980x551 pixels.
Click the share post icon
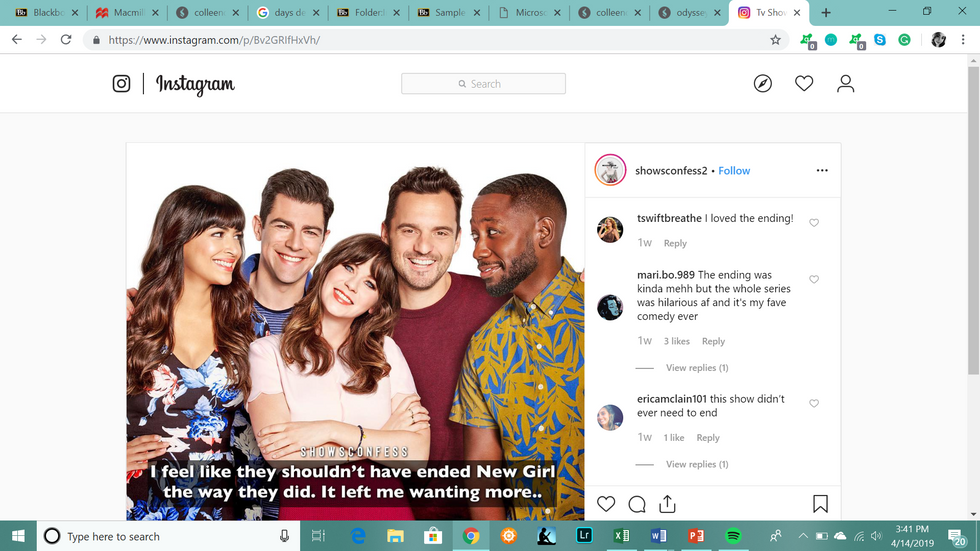(668, 504)
